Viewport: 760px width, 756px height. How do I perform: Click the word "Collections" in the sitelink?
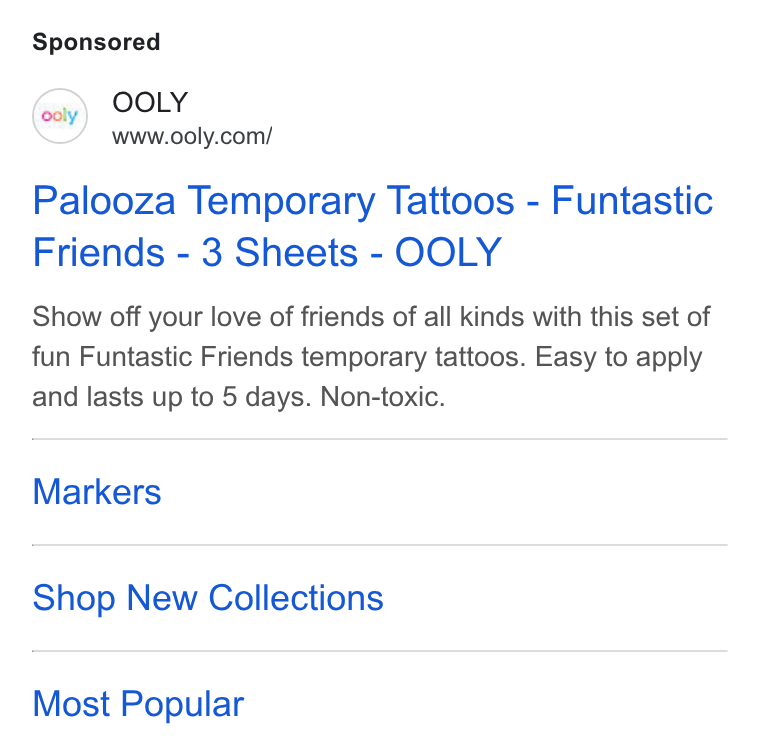click(296, 598)
